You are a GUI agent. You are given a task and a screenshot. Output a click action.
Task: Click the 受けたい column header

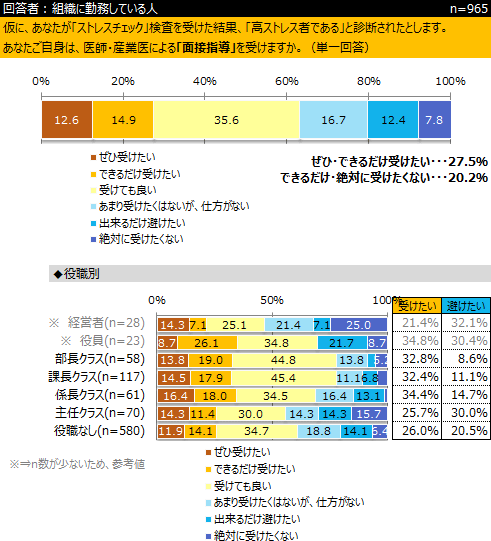pyautogui.click(x=417, y=306)
